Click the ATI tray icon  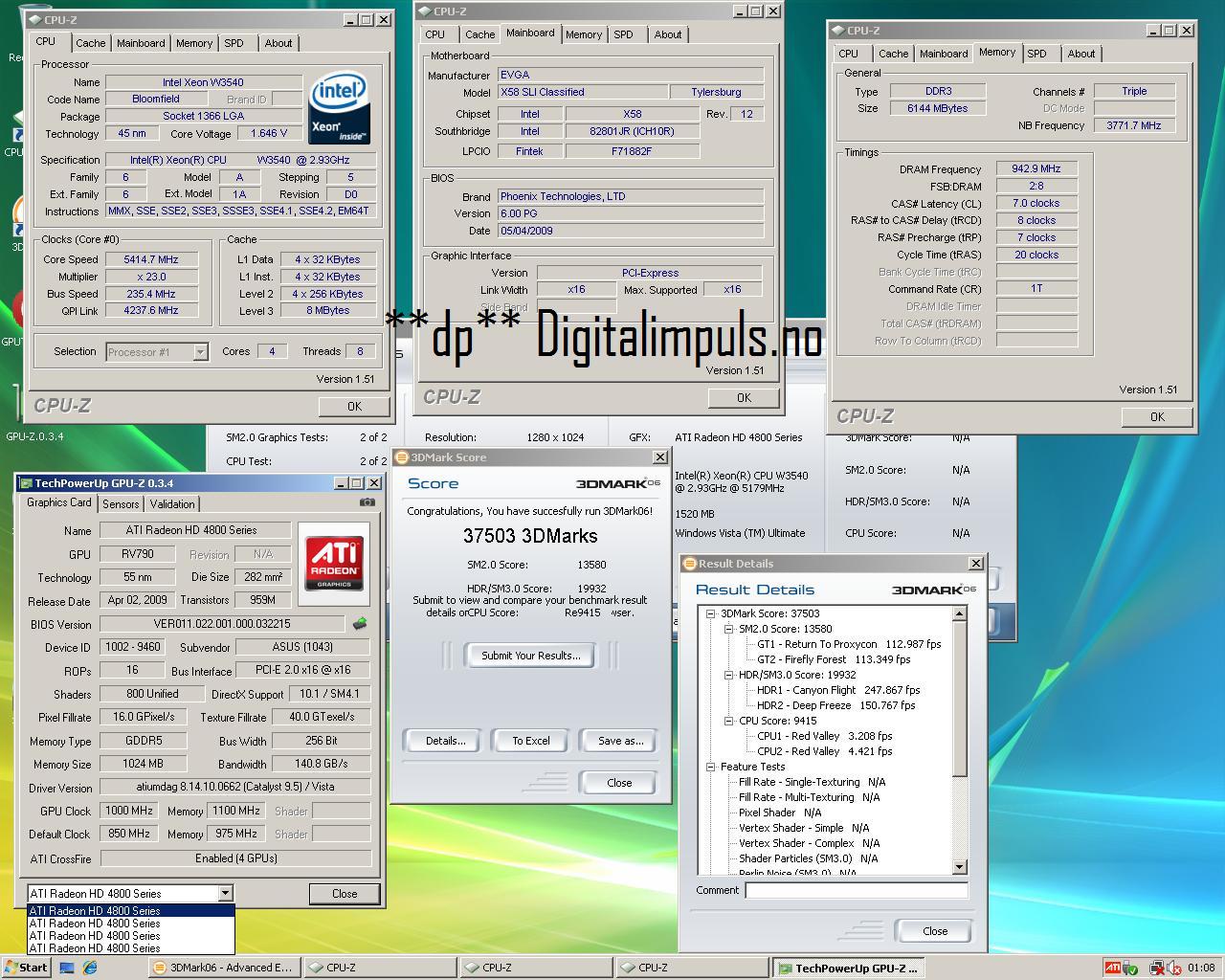pos(1113,968)
